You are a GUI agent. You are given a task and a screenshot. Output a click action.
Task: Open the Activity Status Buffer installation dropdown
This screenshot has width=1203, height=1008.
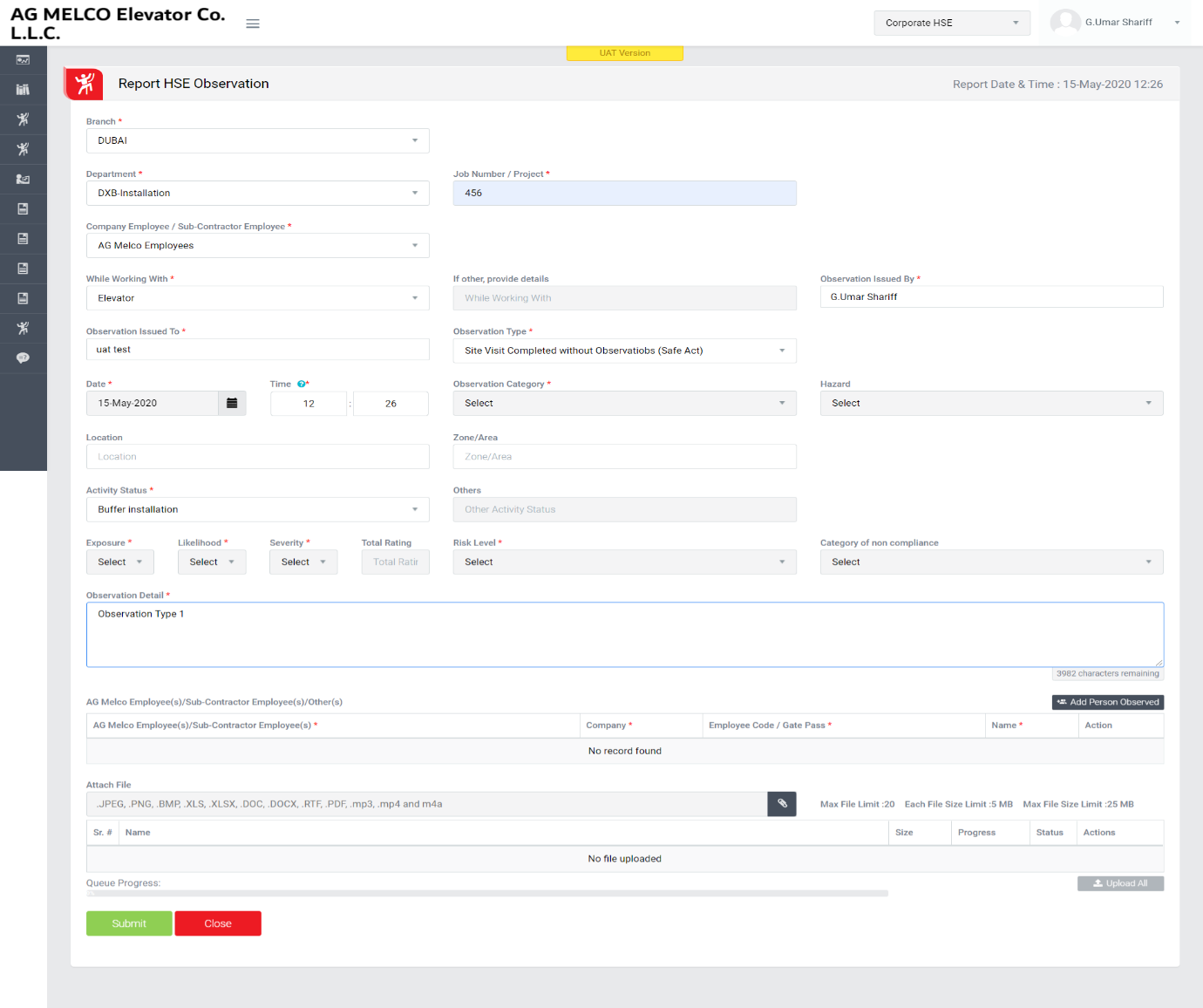(258, 509)
